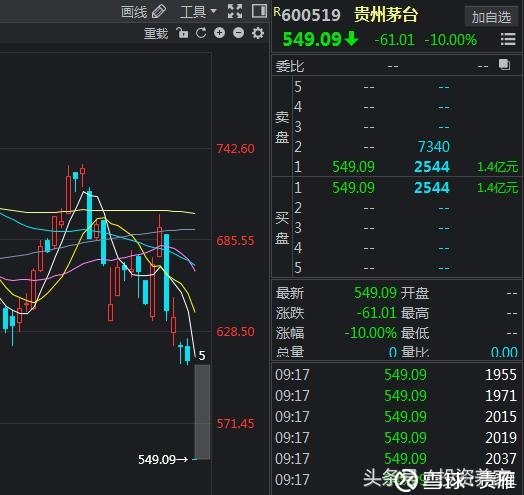Click the 卖盘 sell side label
This screenshot has width=524, height=495.
(x=282, y=127)
